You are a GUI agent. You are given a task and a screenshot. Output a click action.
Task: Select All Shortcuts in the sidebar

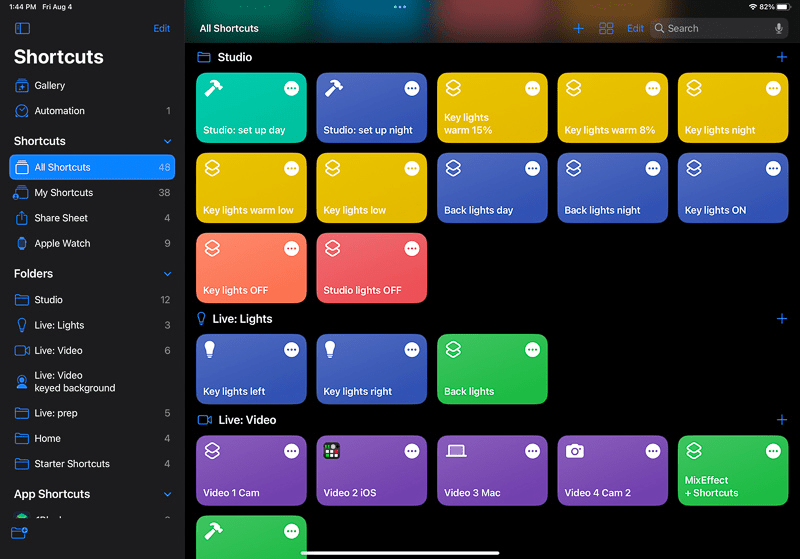(92, 167)
